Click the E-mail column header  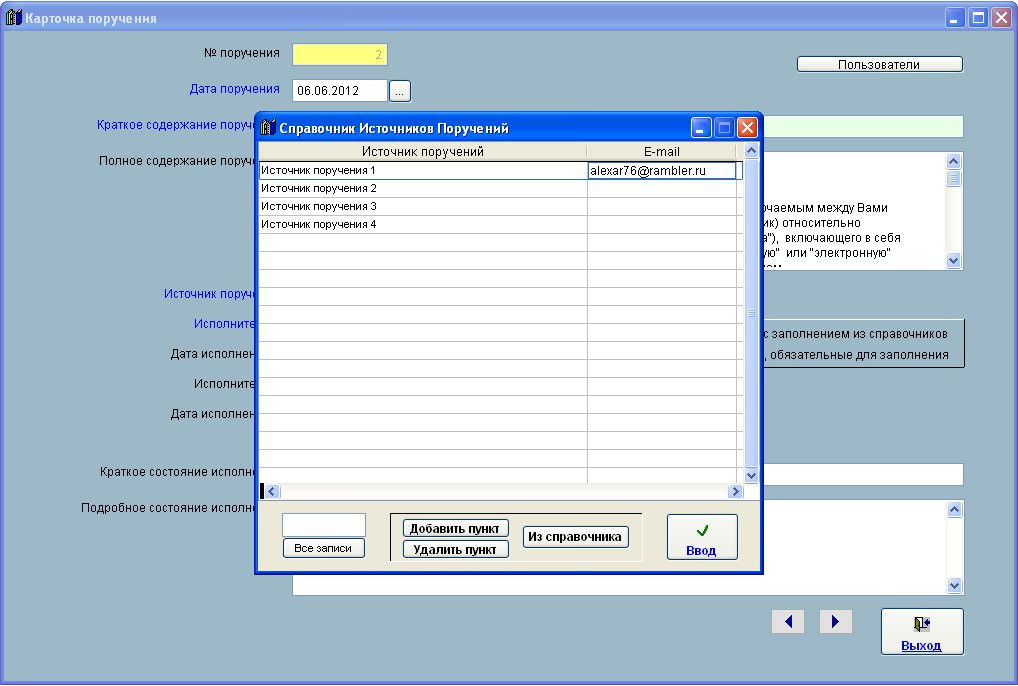tap(661, 151)
